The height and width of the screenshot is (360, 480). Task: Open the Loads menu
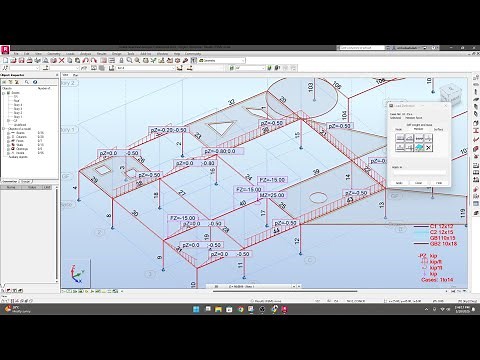70,54
